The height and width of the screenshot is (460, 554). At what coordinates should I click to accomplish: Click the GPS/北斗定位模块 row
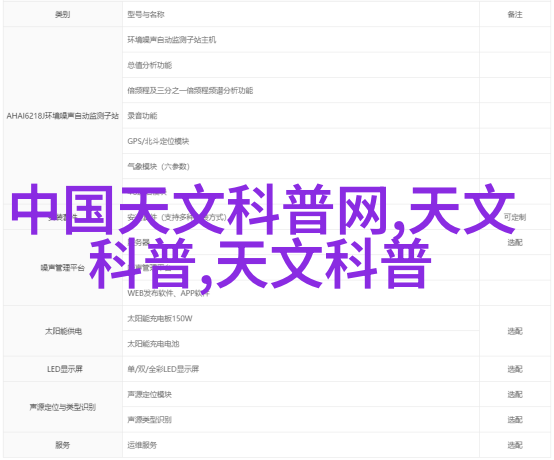(x=301, y=141)
